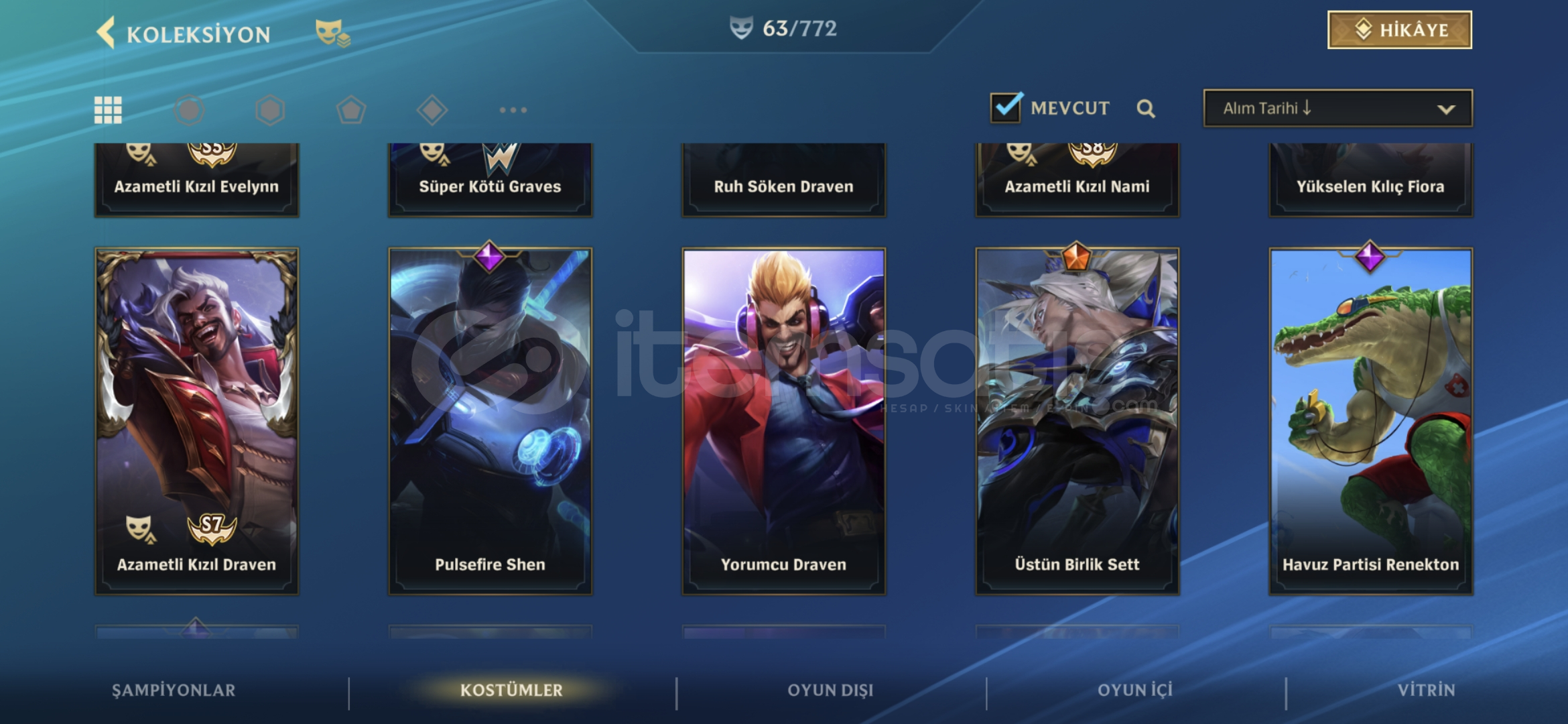Click the dropdown chevron arrow
This screenshot has width=1568, height=724.
[1446, 109]
